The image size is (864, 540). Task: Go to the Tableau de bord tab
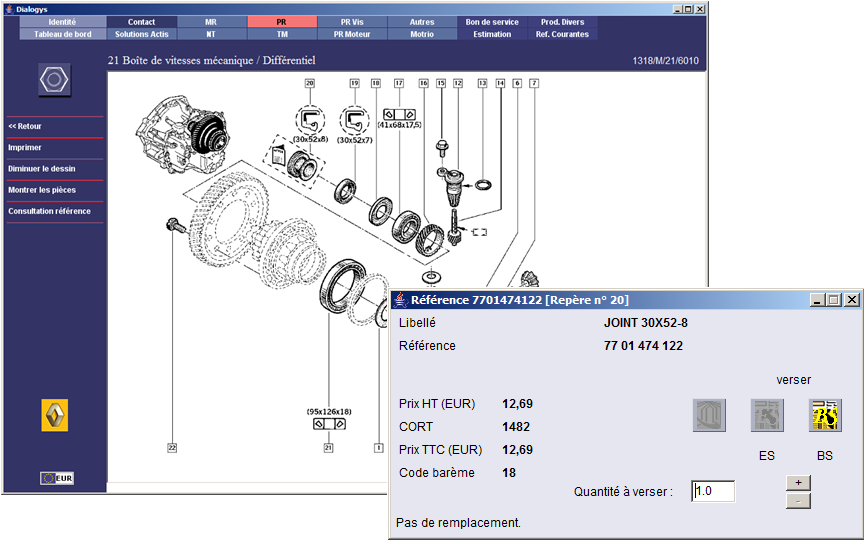pyautogui.click(x=62, y=34)
